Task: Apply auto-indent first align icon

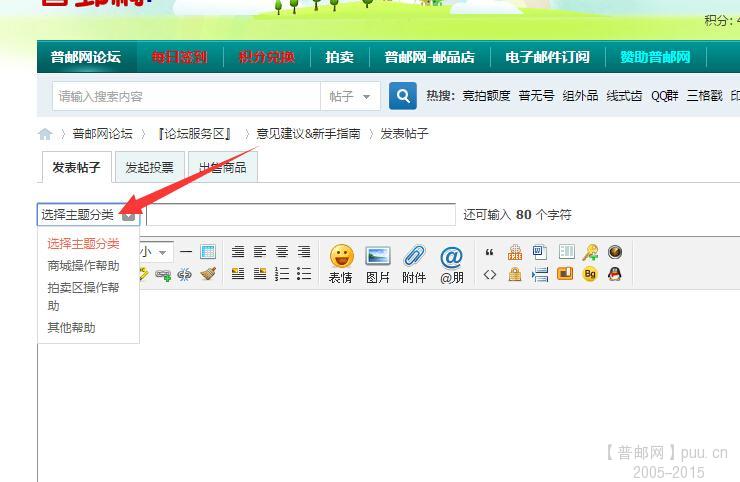Action: point(238,252)
